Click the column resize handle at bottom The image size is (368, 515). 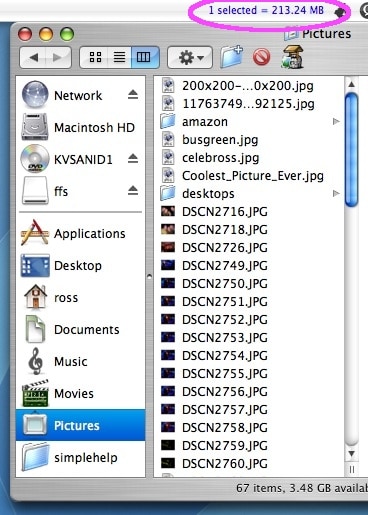[x=352, y=469]
